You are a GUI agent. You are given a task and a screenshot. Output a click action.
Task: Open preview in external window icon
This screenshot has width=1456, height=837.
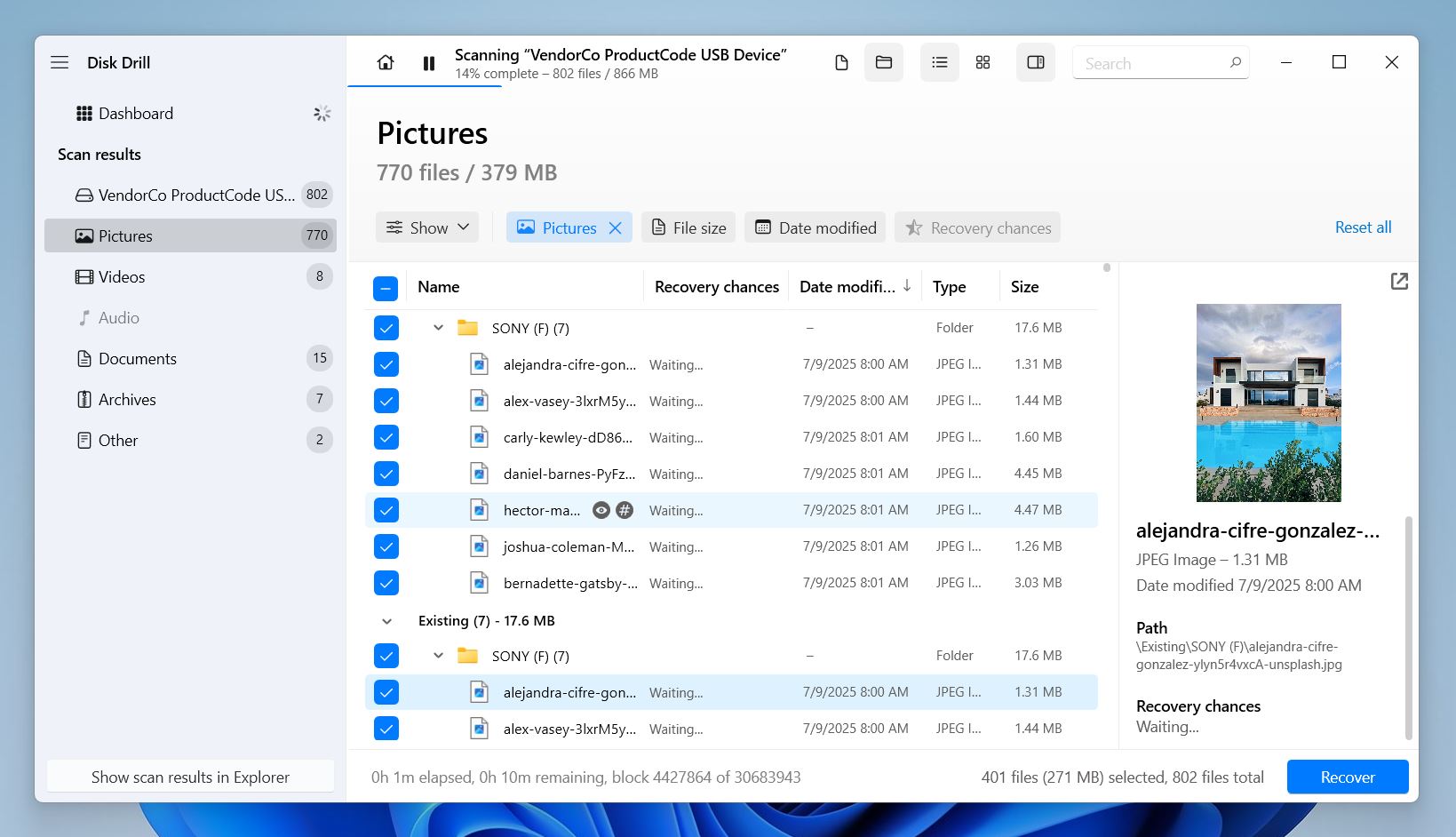click(1399, 282)
